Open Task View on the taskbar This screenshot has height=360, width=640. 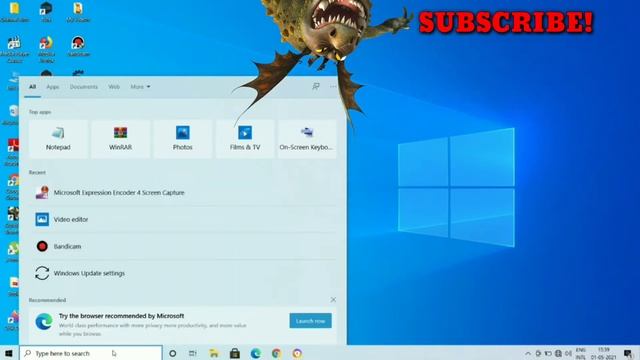(193, 353)
